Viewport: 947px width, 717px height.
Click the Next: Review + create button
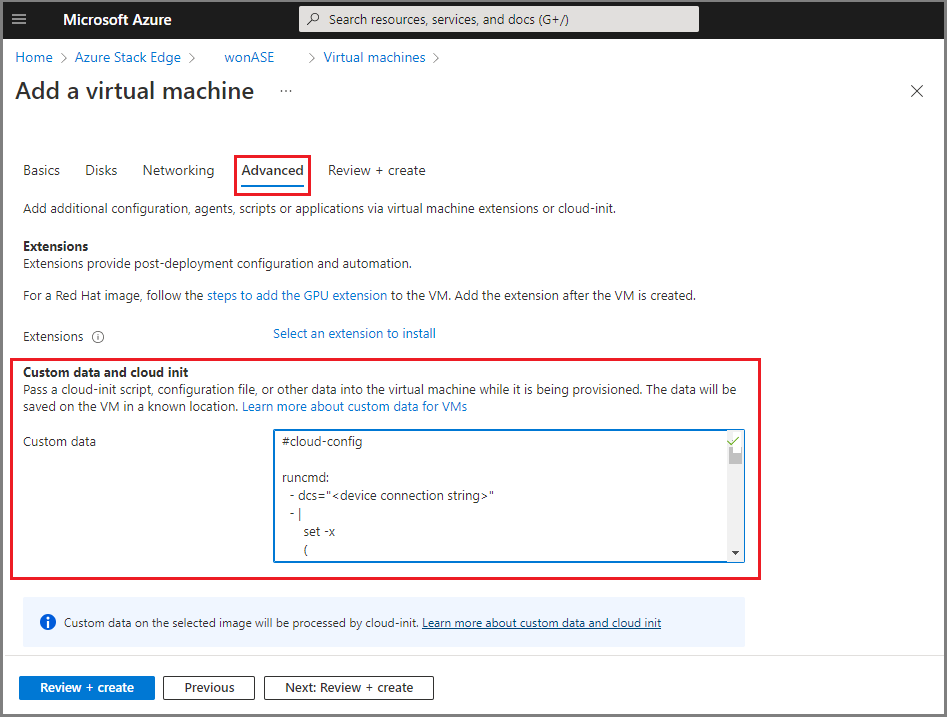(x=348, y=687)
